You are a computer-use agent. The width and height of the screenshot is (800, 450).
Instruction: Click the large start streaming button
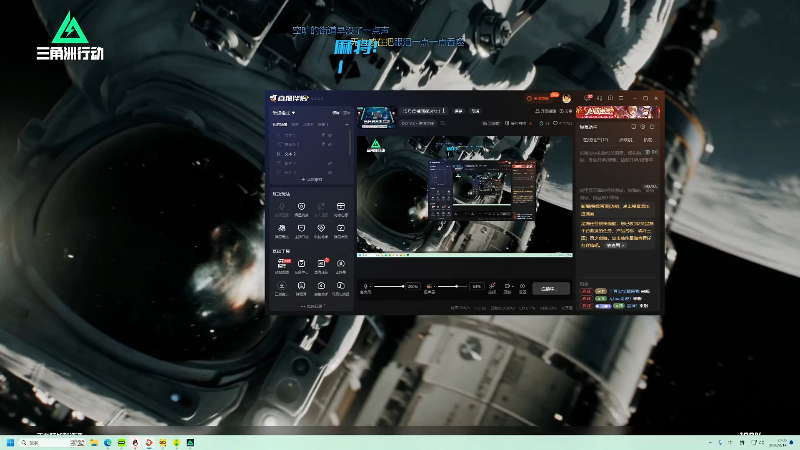(551, 289)
